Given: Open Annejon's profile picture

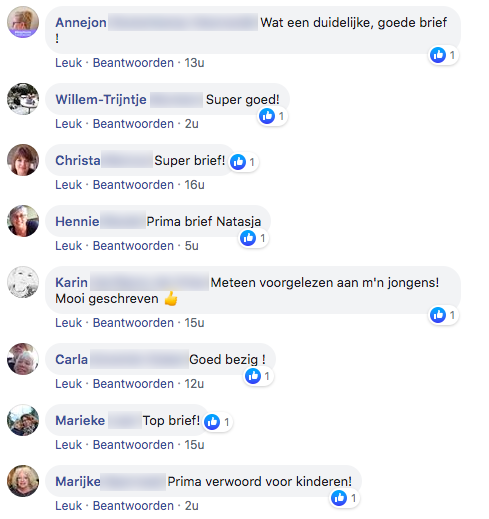Looking at the screenshot, I should [23, 22].
